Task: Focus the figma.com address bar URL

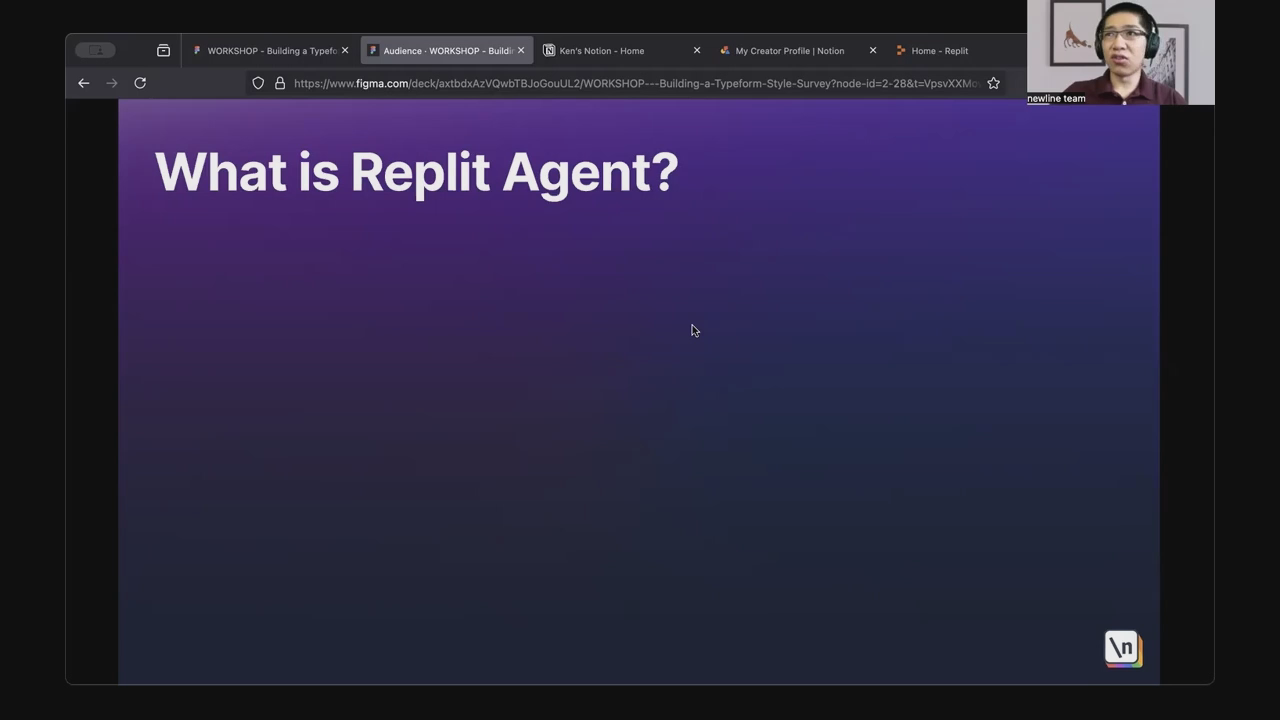Action: tap(636, 83)
